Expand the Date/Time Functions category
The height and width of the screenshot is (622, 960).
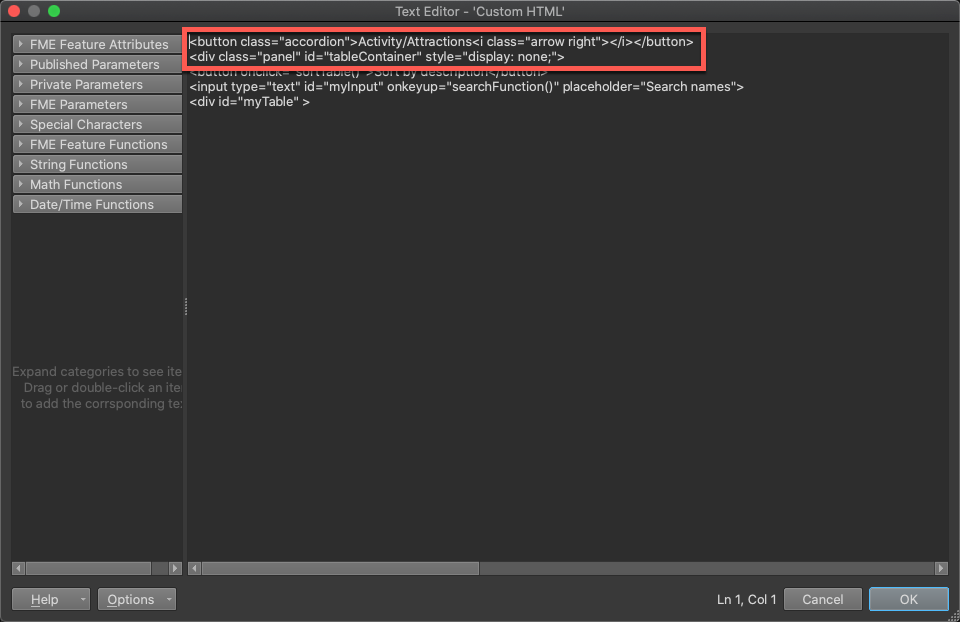pyautogui.click(x=96, y=204)
